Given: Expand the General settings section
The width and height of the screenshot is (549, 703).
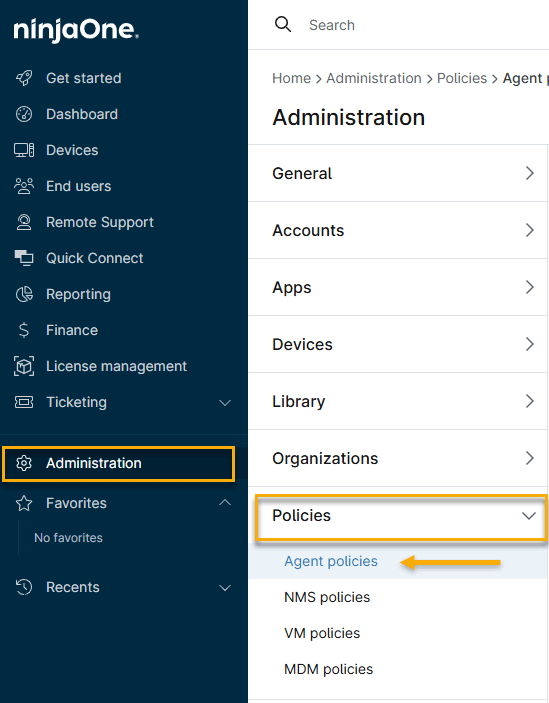Looking at the screenshot, I should tap(398, 173).
